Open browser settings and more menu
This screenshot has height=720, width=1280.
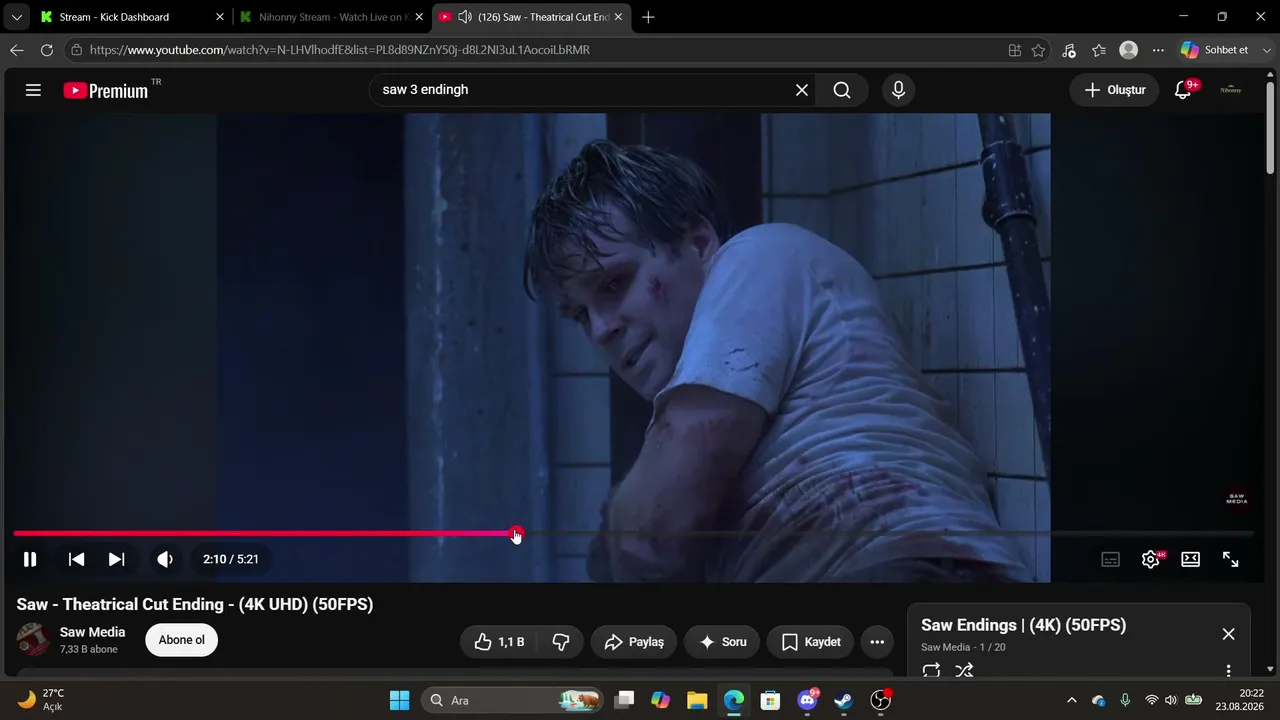pos(1158,50)
